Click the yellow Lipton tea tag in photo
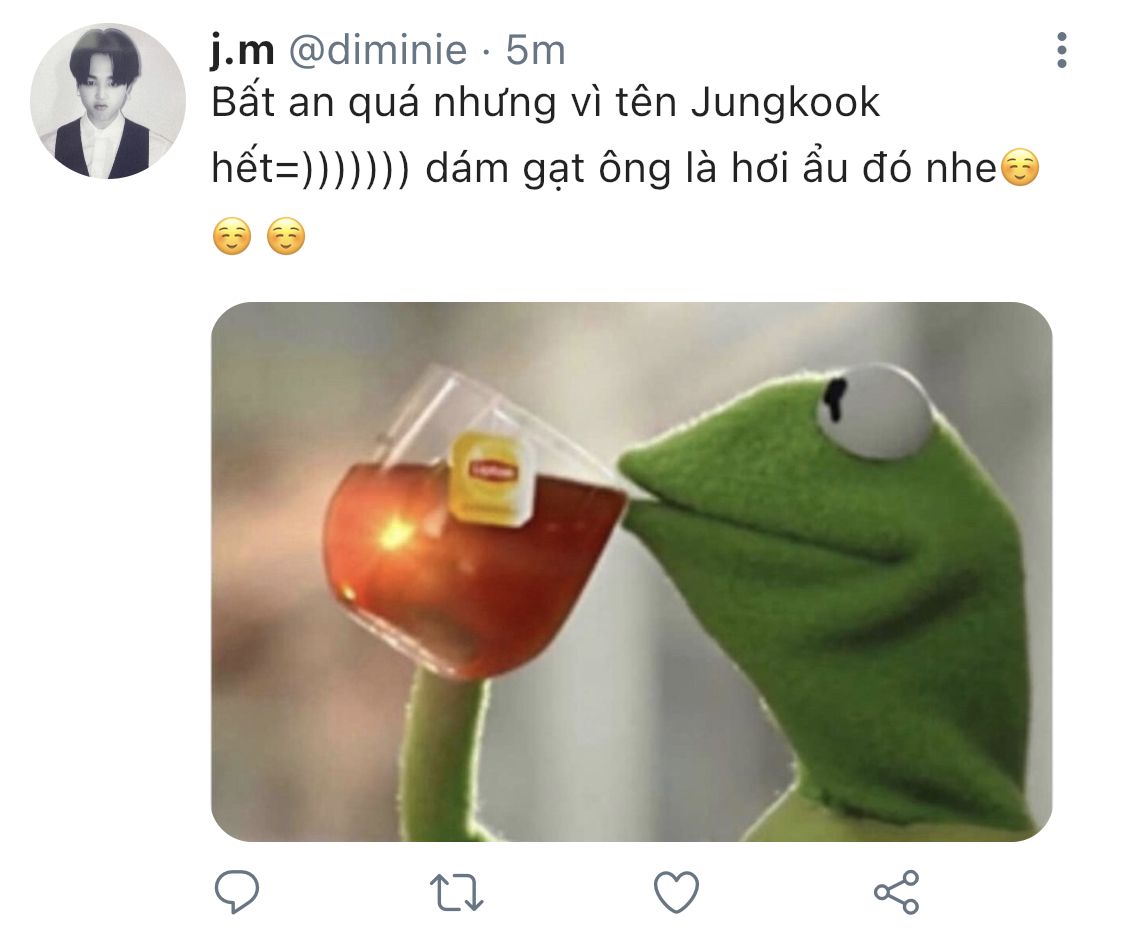1125x935 pixels. (x=489, y=477)
